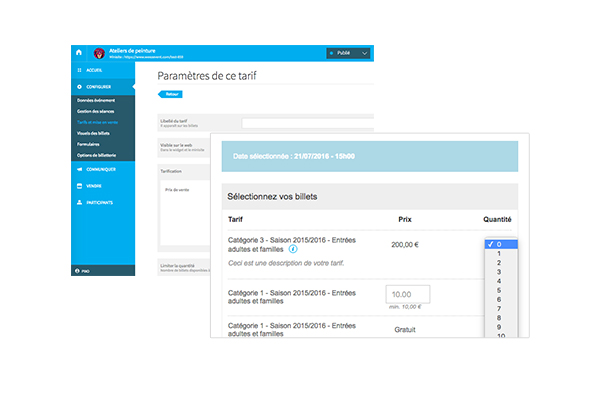Screen dimensions: 600x400
Task: Click the Accueil grid icon
Action: click(79, 70)
